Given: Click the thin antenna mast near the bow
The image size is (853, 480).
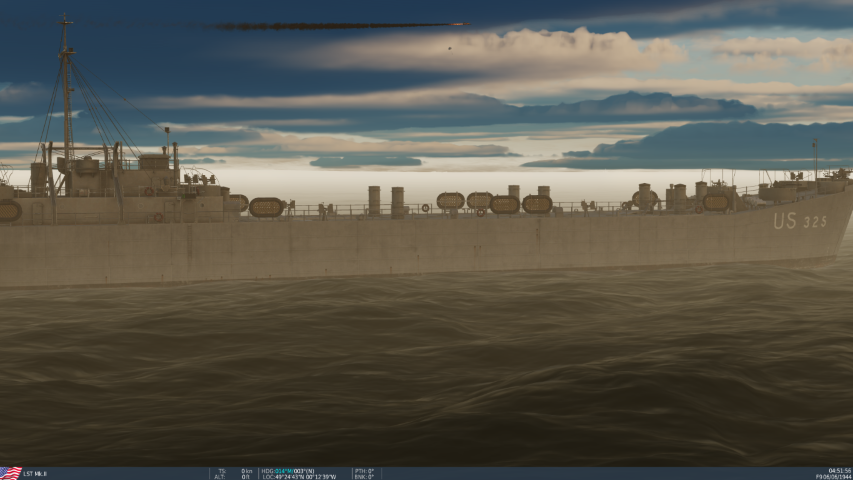Looking at the screenshot, I should (x=815, y=157).
